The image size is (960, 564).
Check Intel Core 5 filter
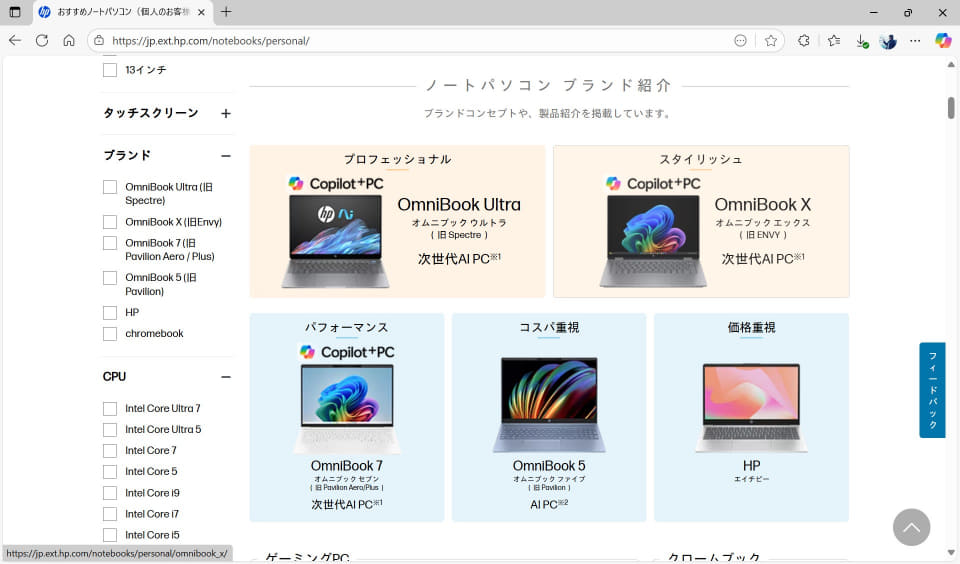(110, 472)
